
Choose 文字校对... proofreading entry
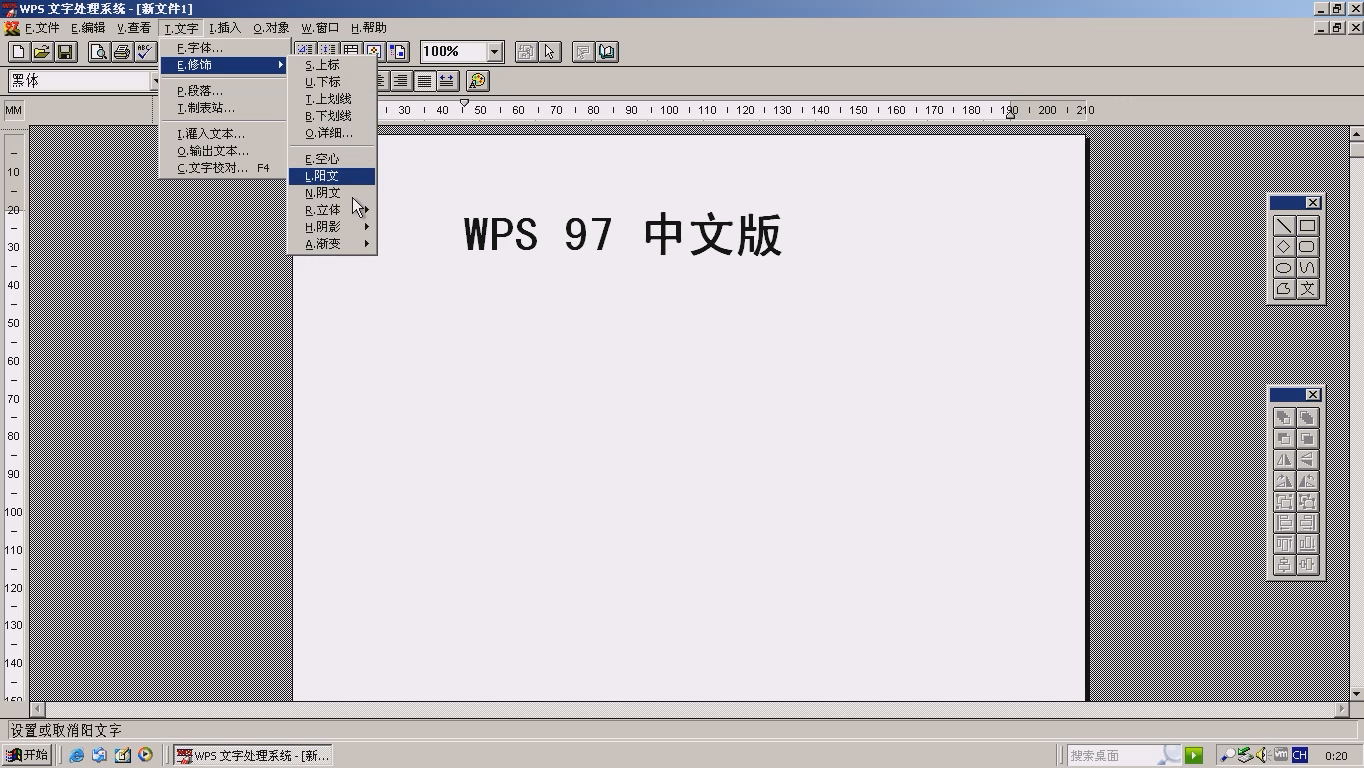[224, 168]
